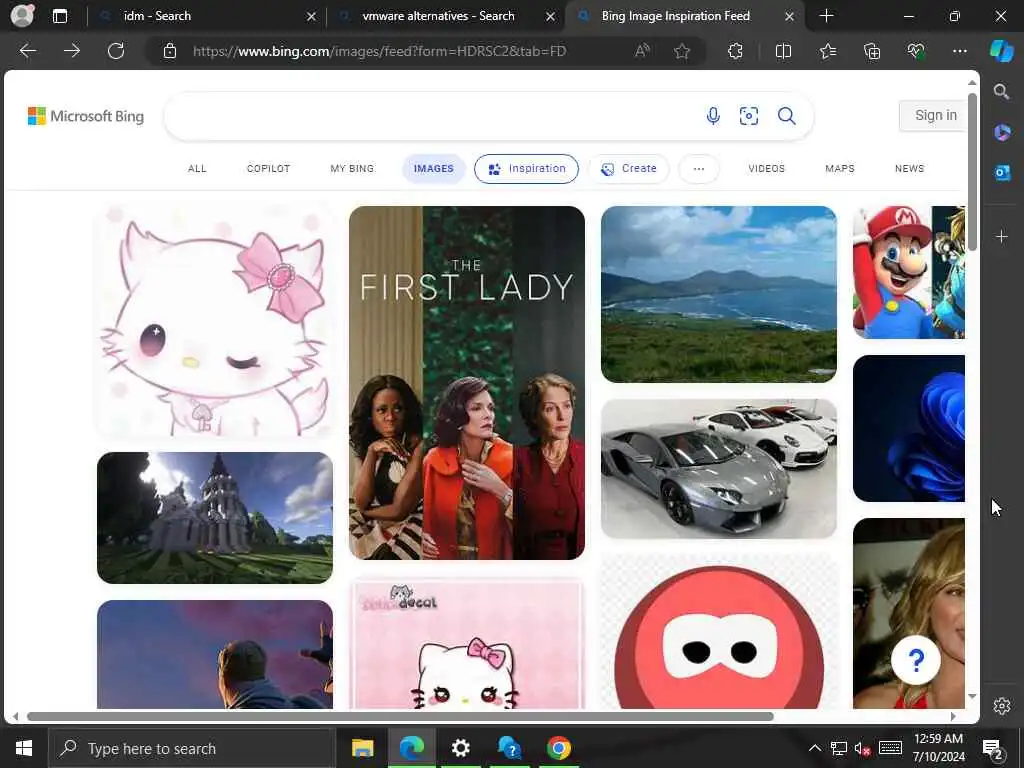Open MAPS category
Image resolution: width=1024 pixels, height=768 pixels.
[x=840, y=168]
